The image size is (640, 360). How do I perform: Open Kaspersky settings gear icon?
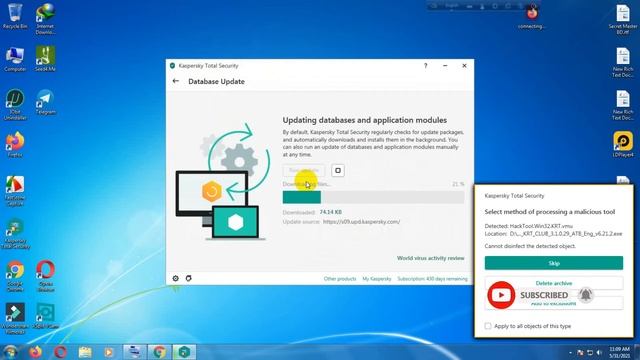[x=176, y=278]
